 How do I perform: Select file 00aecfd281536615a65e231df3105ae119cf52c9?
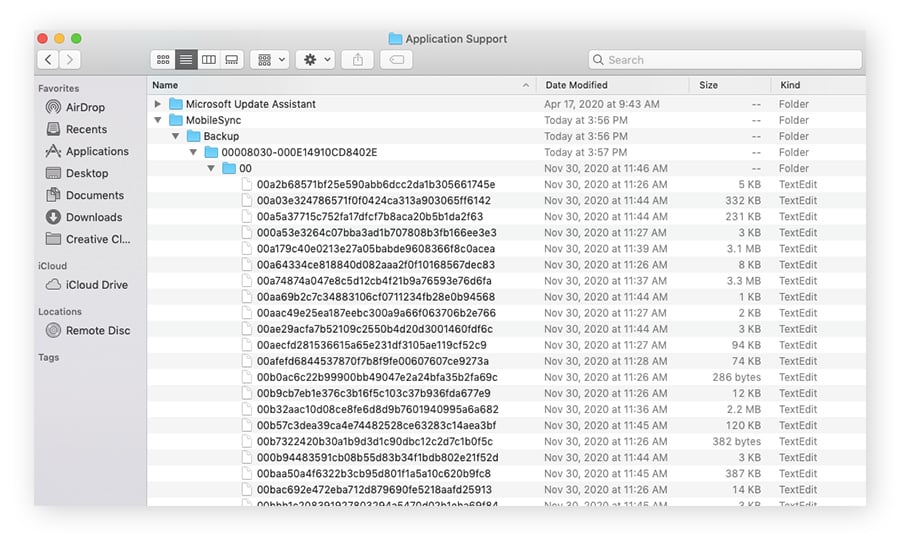tap(371, 345)
